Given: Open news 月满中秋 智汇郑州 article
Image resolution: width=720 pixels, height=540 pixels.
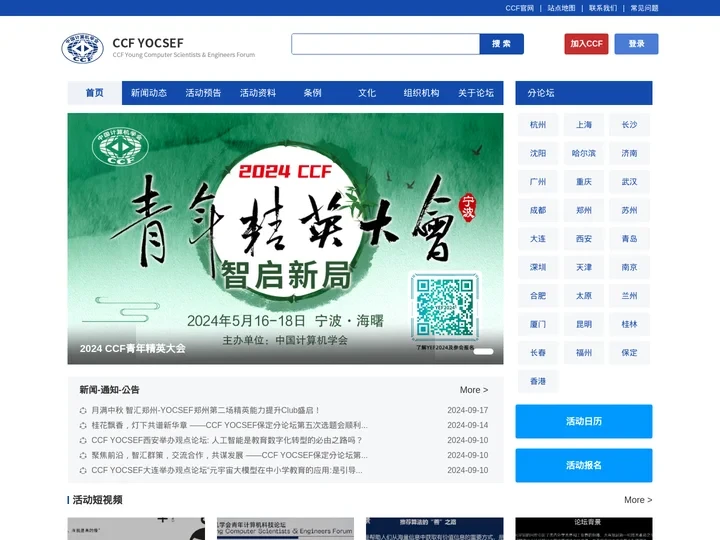Looking at the screenshot, I should pos(205,410).
